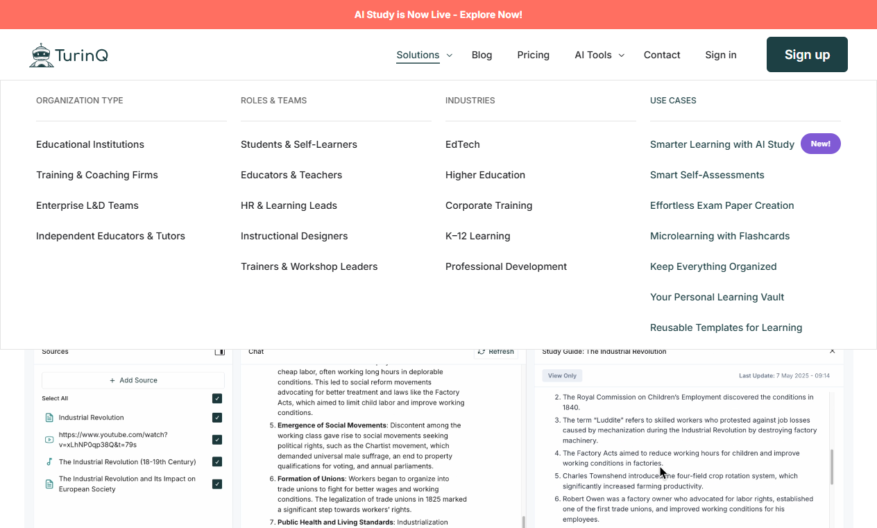Open the AI Tools menu label

pos(593,55)
